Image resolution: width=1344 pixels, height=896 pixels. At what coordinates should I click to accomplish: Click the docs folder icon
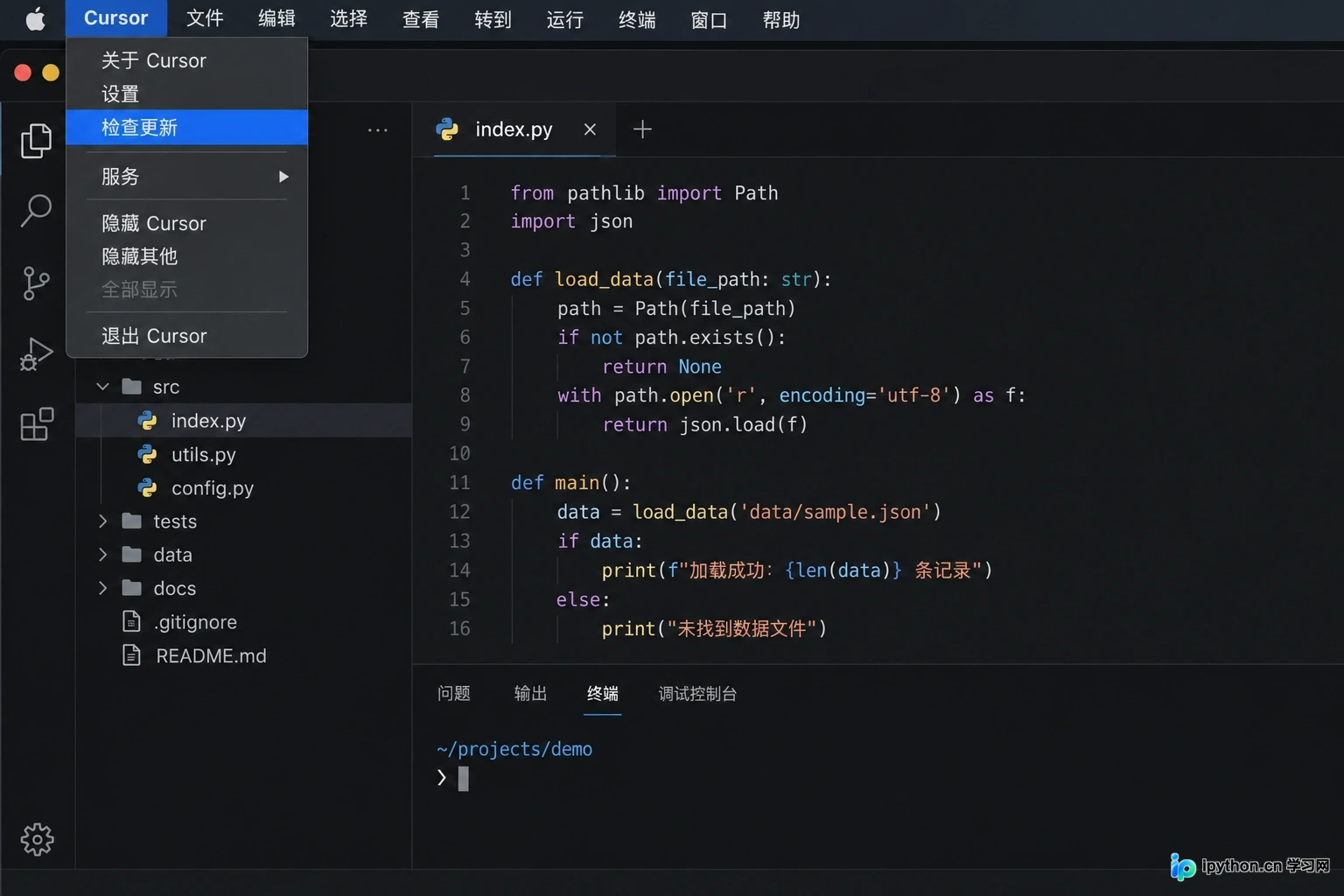coord(132,588)
